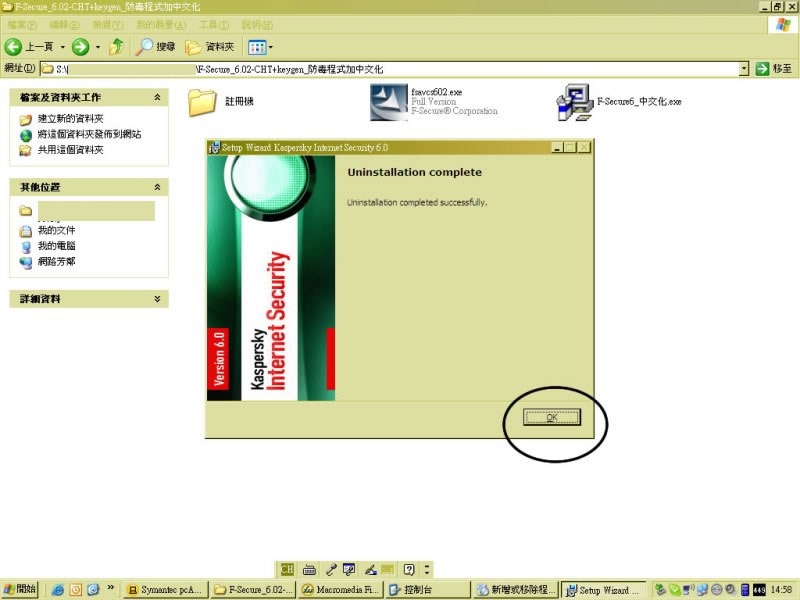Image resolution: width=800 pixels, height=600 pixels.
Task: Click the 網路芳鄰 icon in Other Places
Action: (x=26, y=262)
